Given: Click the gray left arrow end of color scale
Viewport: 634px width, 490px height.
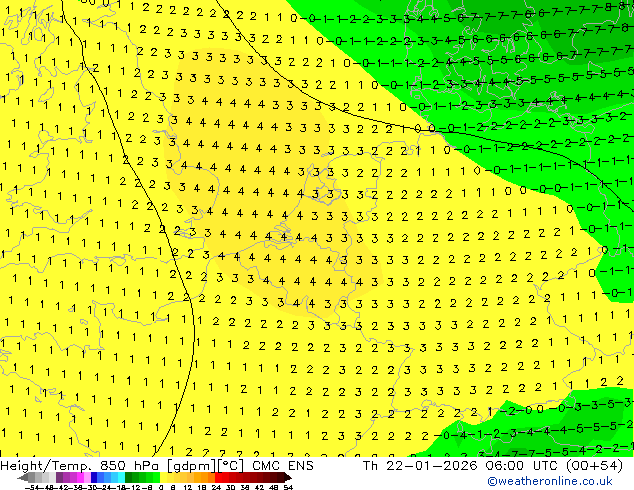Looking at the screenshot, I should click(22, 477).
